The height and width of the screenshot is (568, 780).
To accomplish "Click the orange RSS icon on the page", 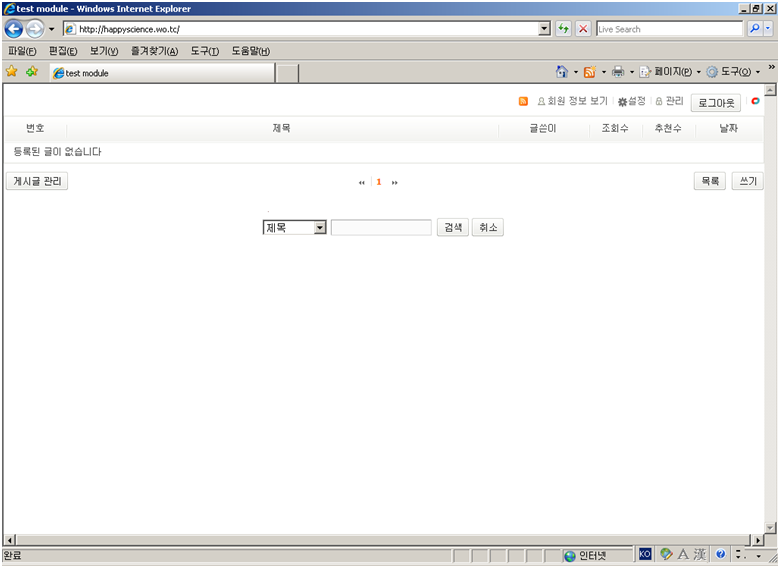I will click(x=523, y=101).
